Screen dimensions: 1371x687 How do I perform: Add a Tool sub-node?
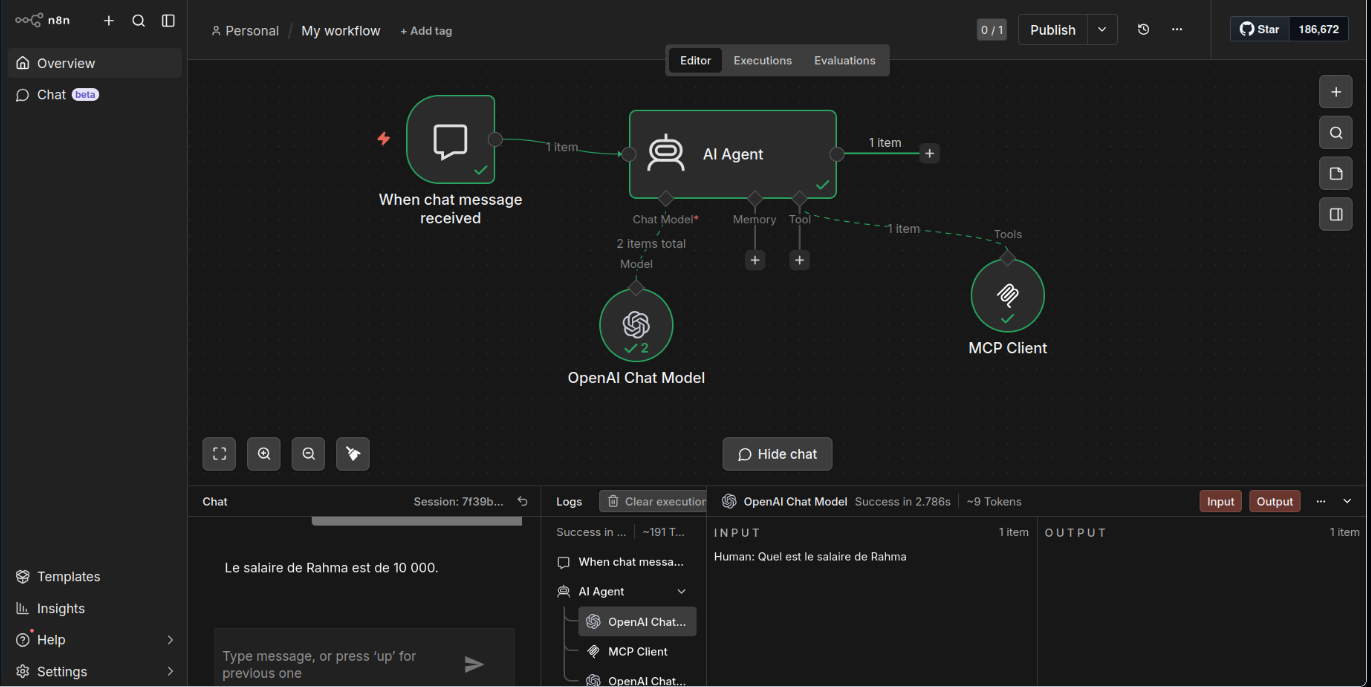[799, 260]
